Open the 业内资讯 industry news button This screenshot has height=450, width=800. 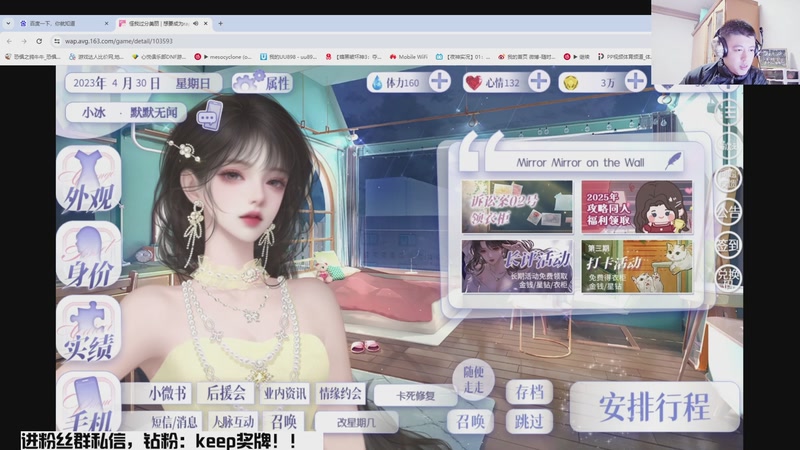(x=285, y=393)
